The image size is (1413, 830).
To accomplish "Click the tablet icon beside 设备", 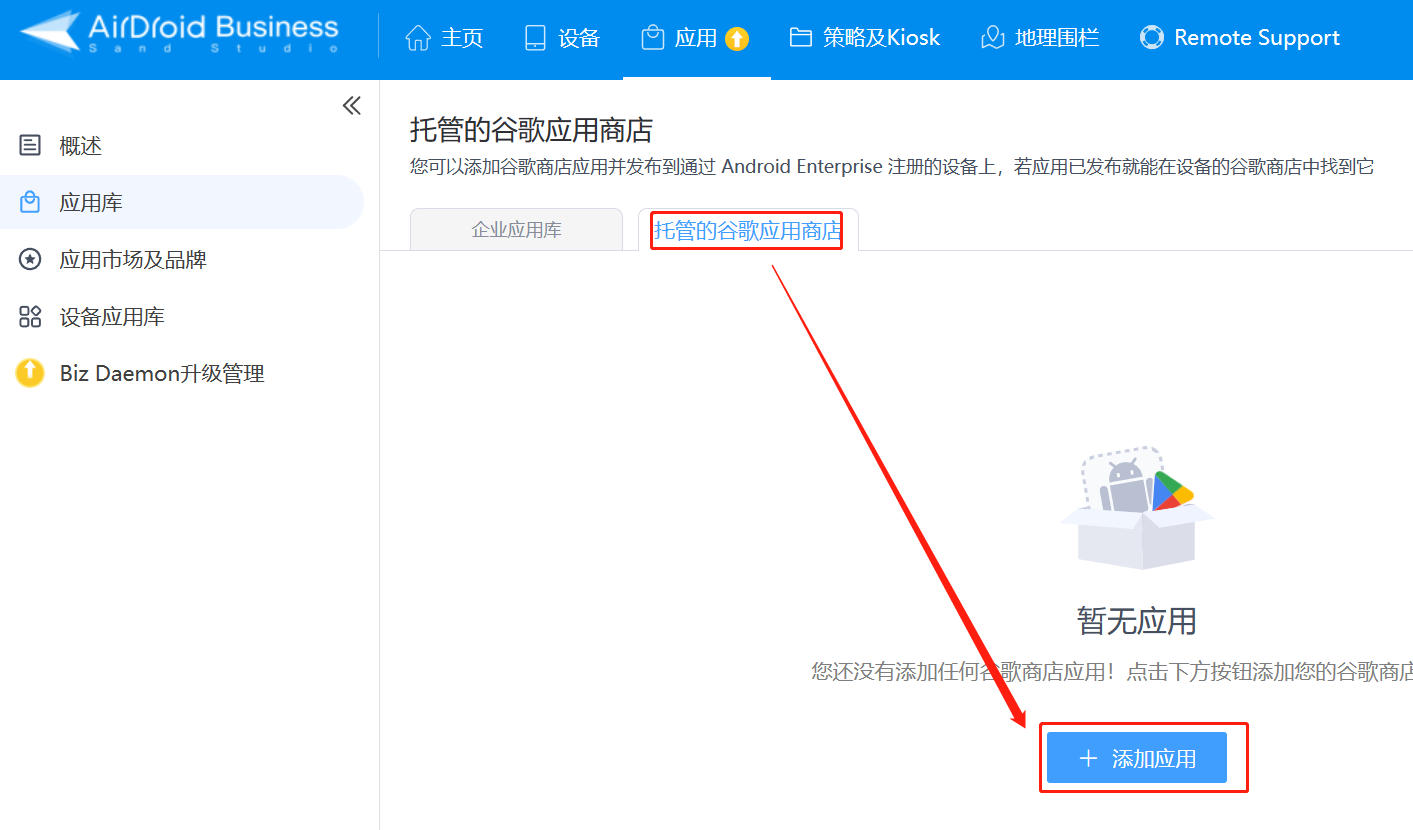I will [535, 38].
